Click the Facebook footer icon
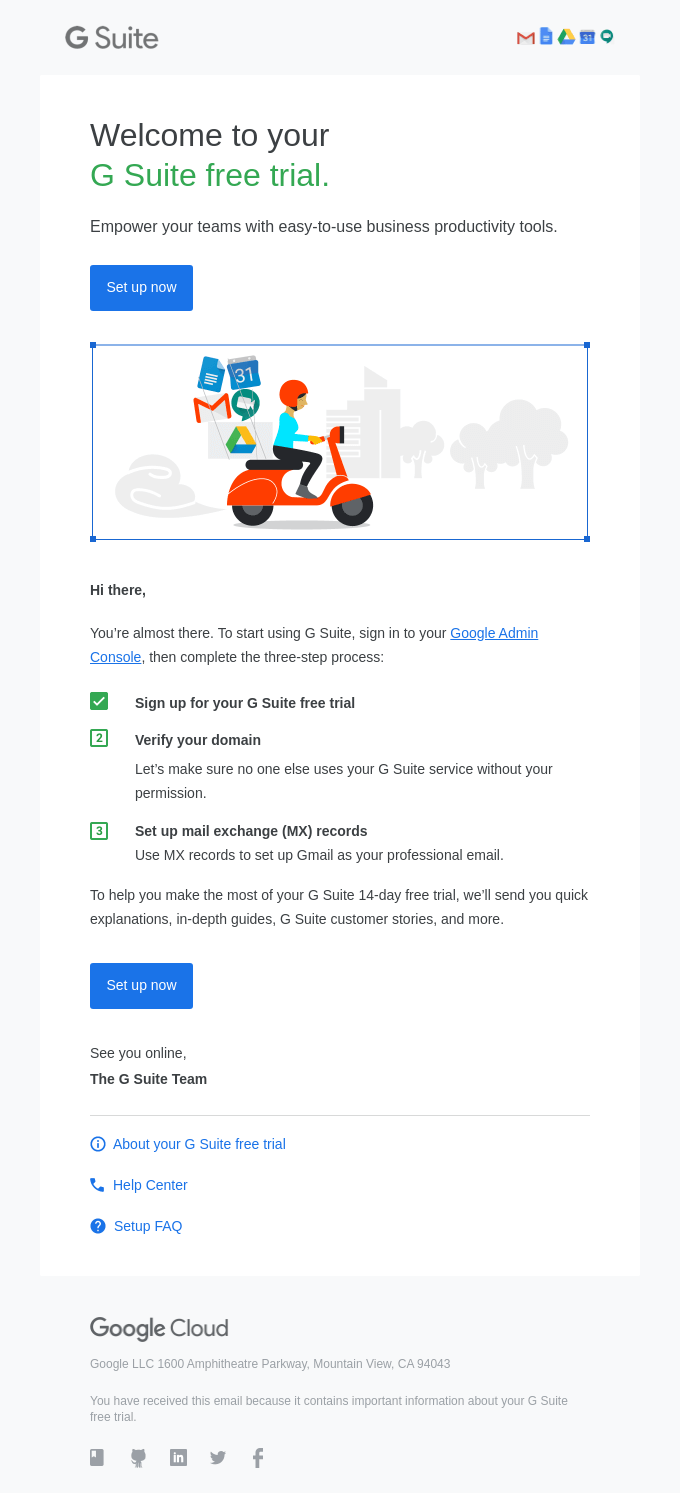Image resolution: width=680 pixels, height=1493 pixels. tap(257, 1457)
